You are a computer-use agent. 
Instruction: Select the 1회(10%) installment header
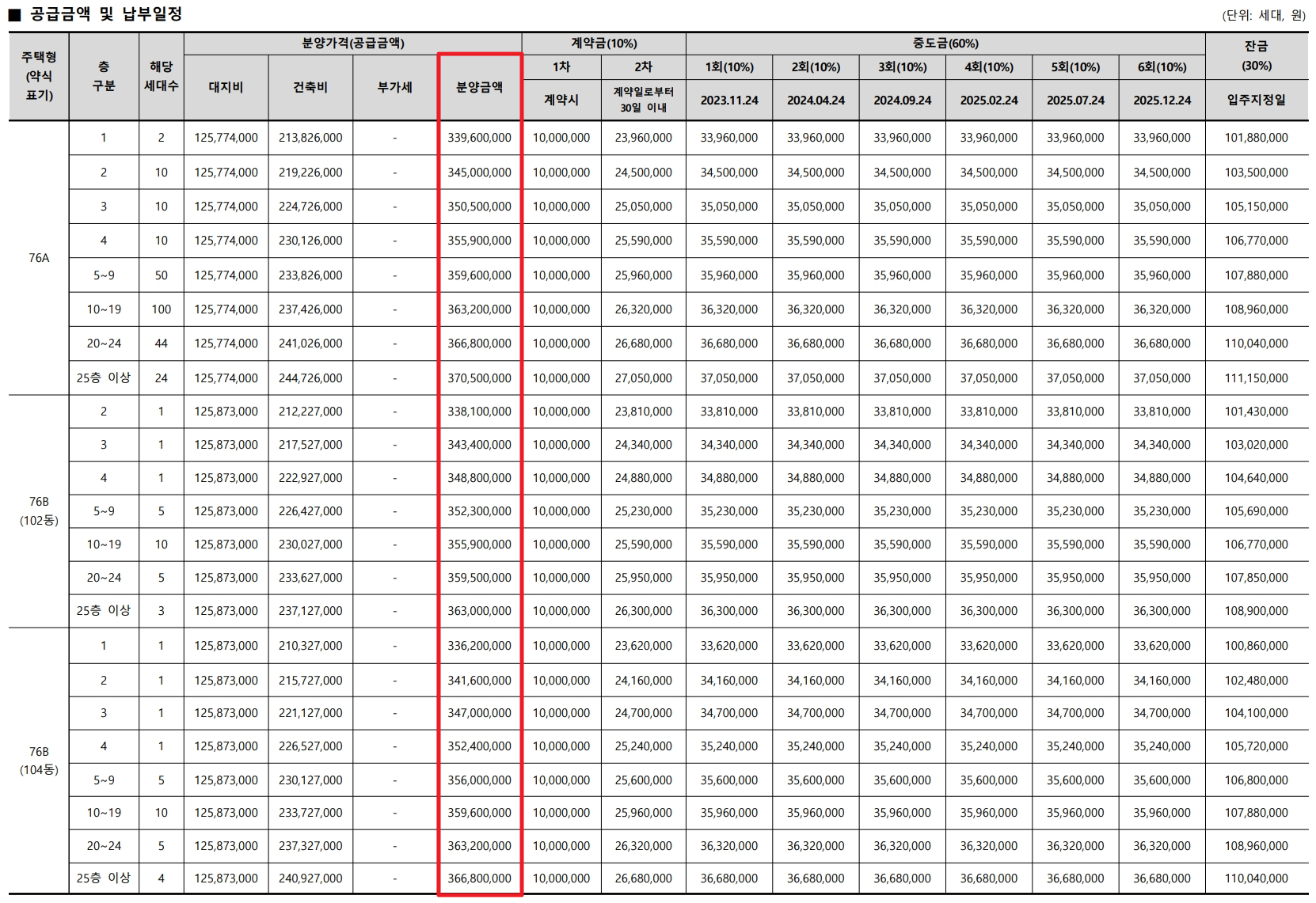coord(729,67)
